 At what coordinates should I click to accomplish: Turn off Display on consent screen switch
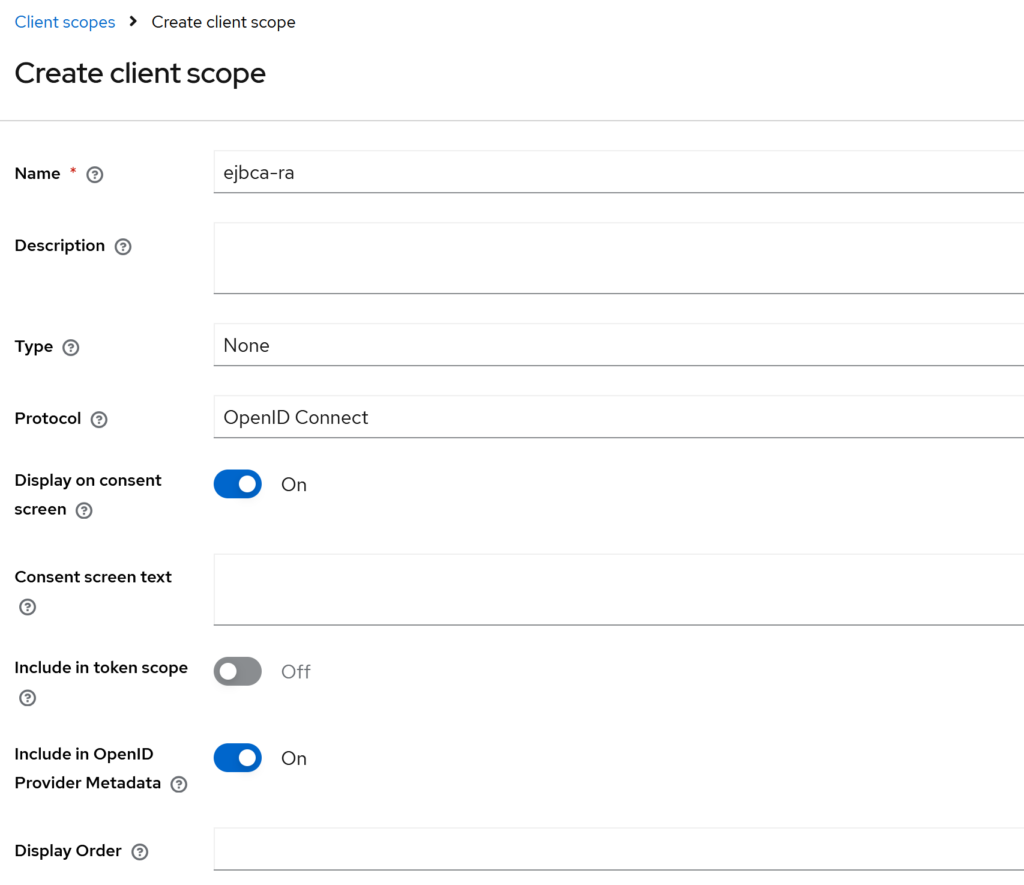coord(238,484)
